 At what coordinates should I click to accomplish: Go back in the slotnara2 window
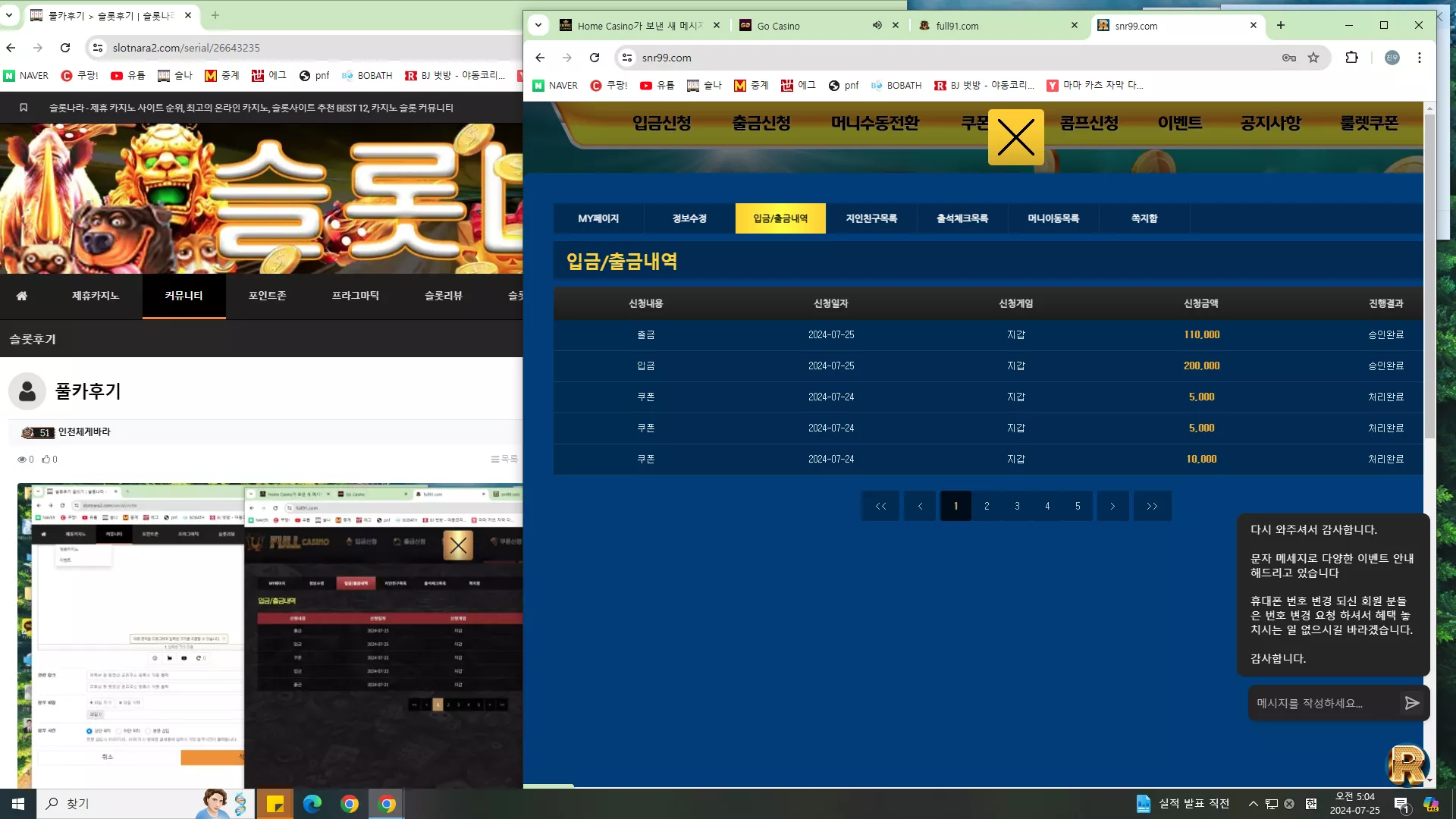pyautogui.click(x=11, y=48)
